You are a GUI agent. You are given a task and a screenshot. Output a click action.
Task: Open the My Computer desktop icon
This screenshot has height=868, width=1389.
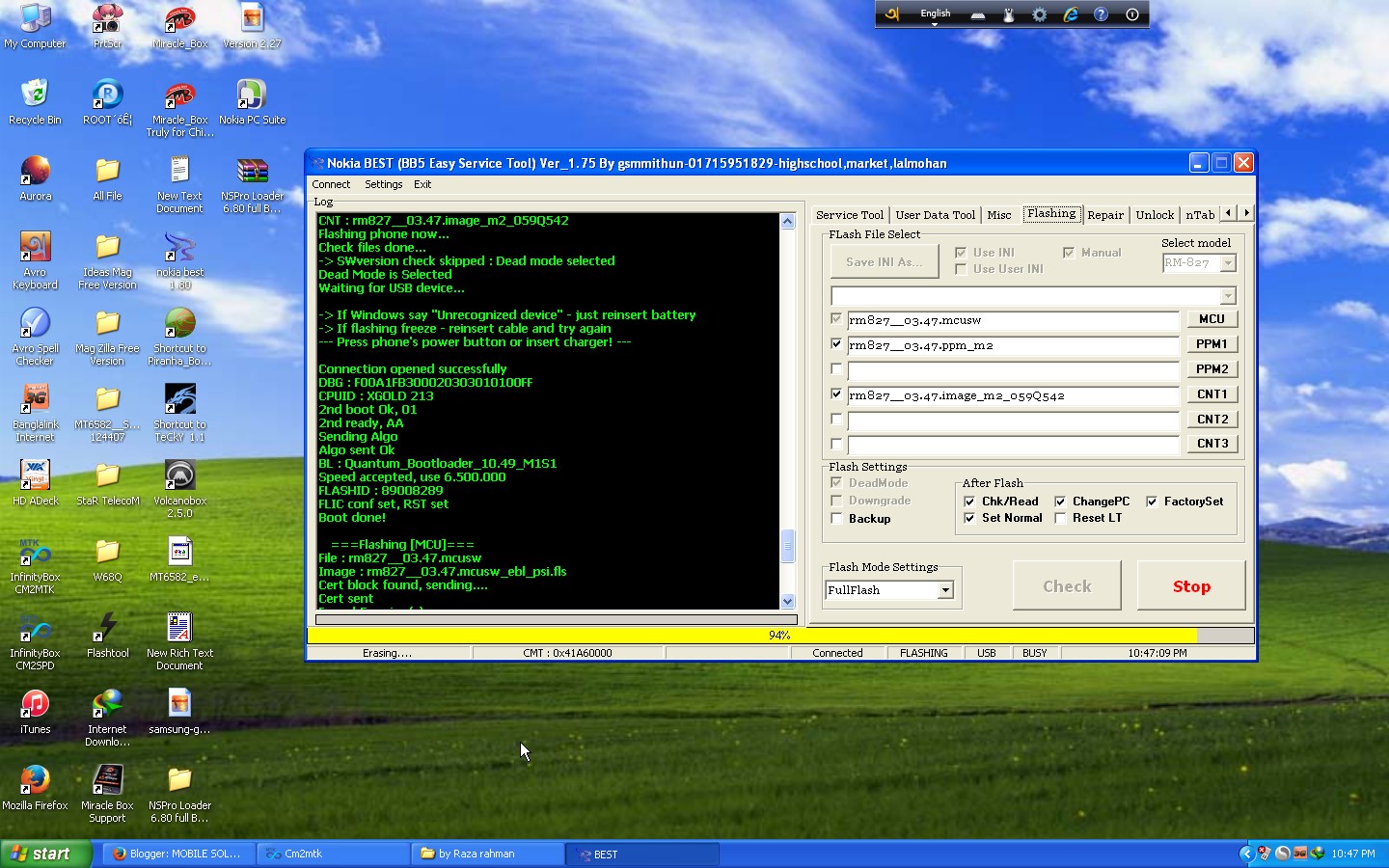click(35, 26)
